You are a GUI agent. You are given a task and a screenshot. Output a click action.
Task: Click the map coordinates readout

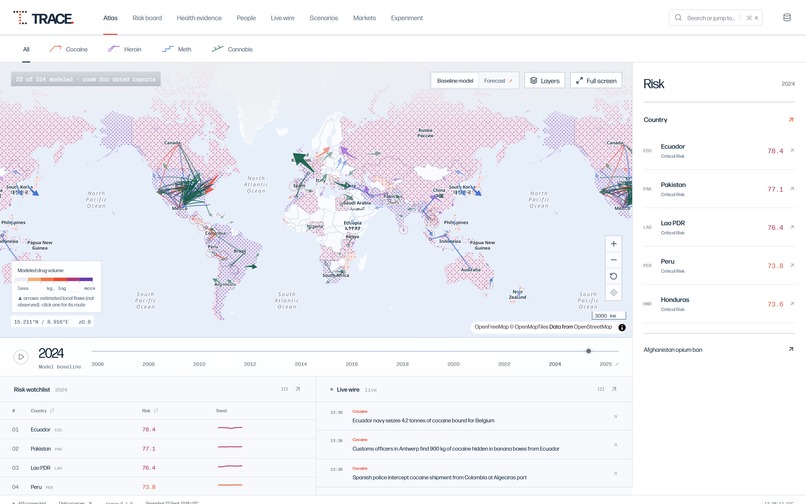(x=52, y=322)
